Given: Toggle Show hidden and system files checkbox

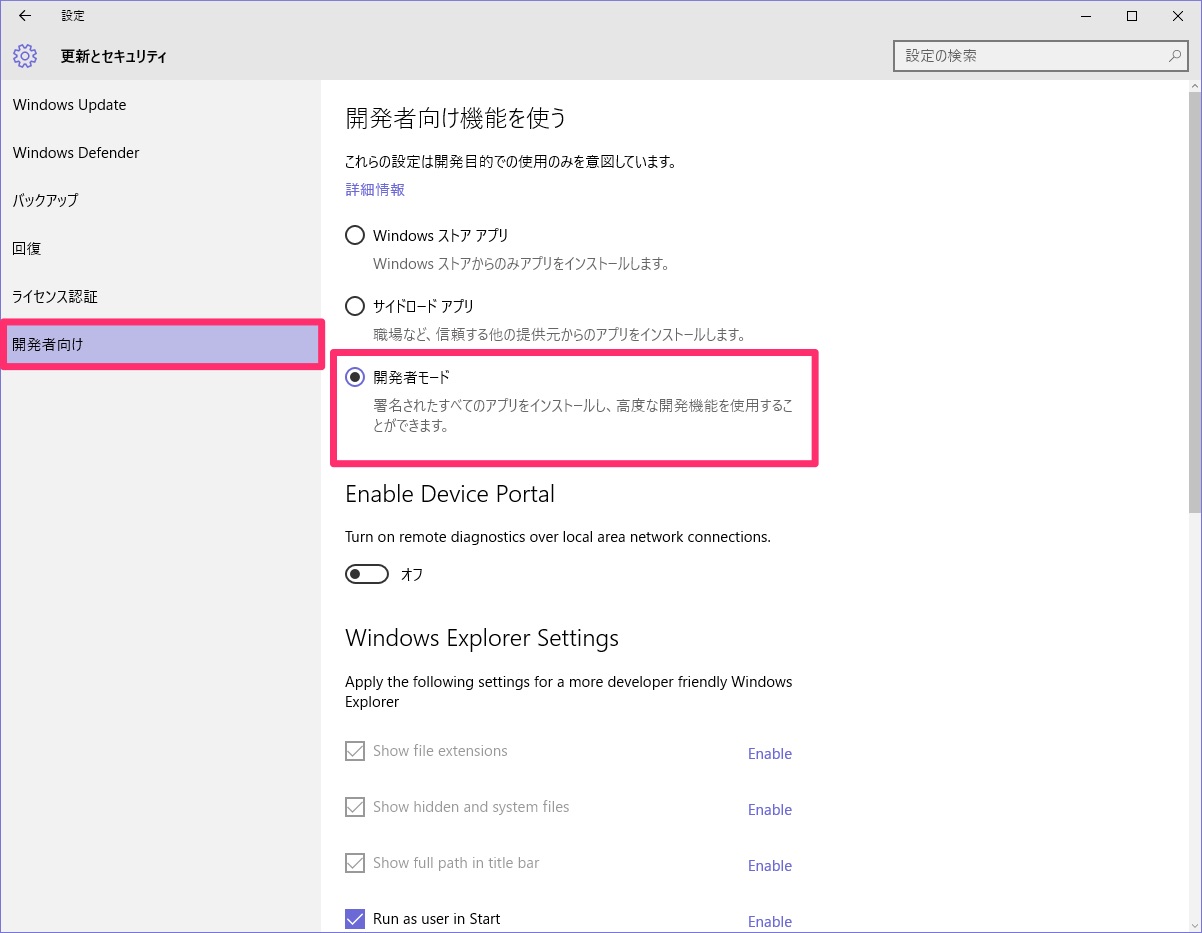Looking at the screenshot, I should (x=355, y=807).
